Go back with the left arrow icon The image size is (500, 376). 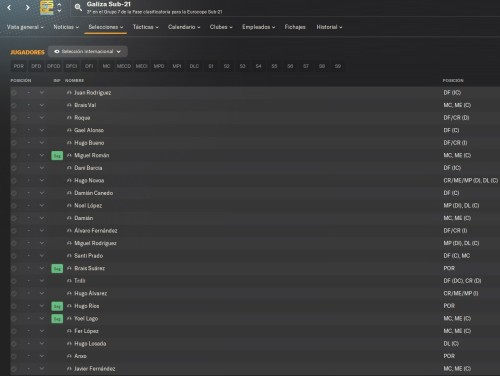9,7
